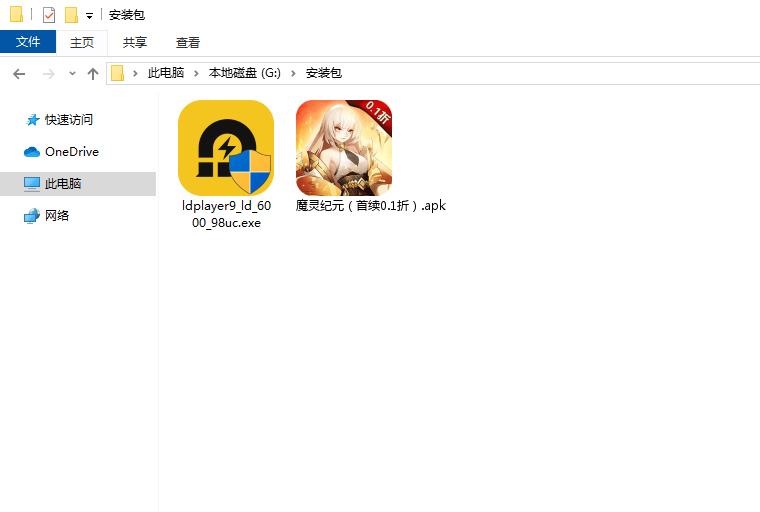
Task: Click the Properties checkmark icon in title bar
Action: (x=48, y=15)
